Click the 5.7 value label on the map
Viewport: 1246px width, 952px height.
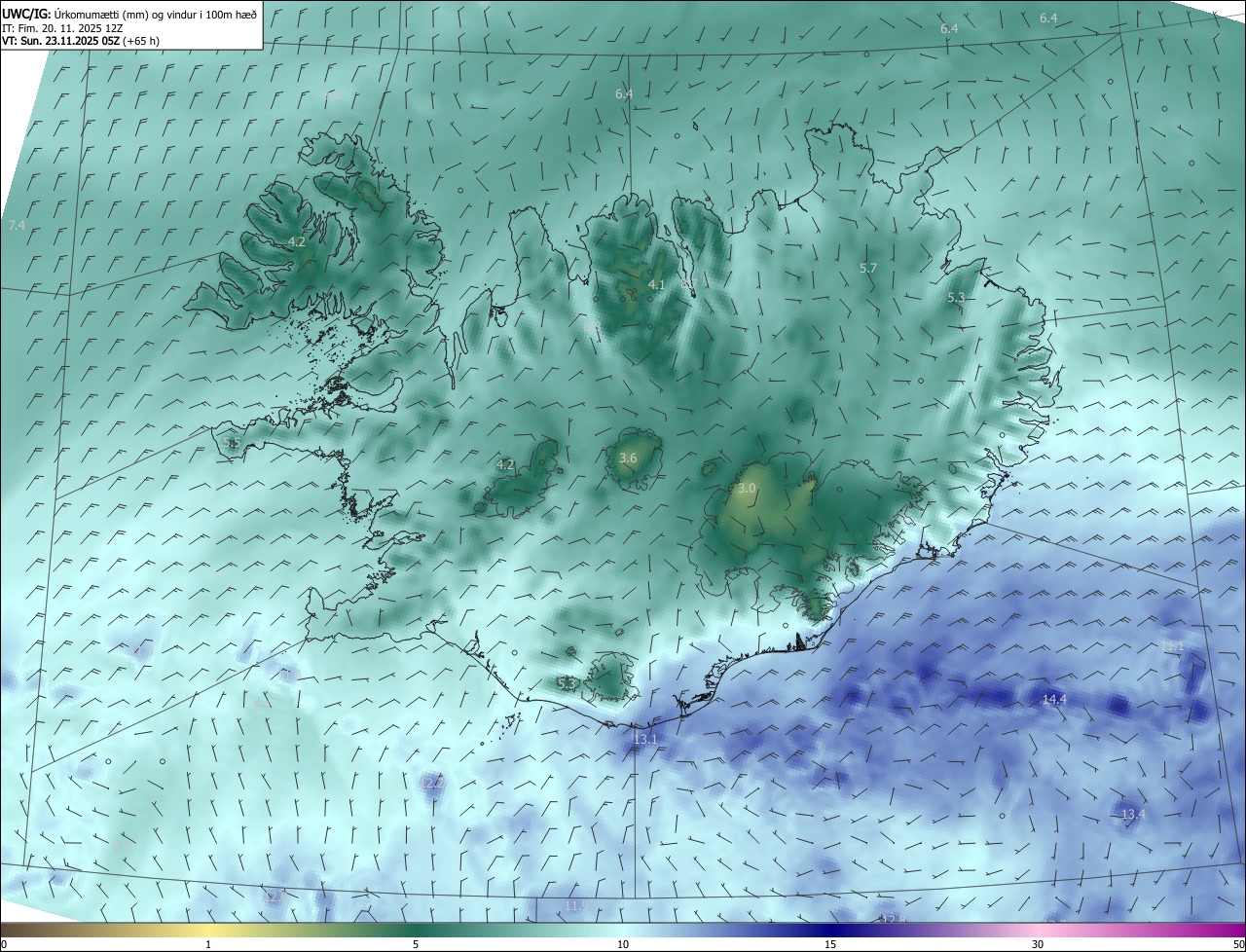(x=869, y=268)
